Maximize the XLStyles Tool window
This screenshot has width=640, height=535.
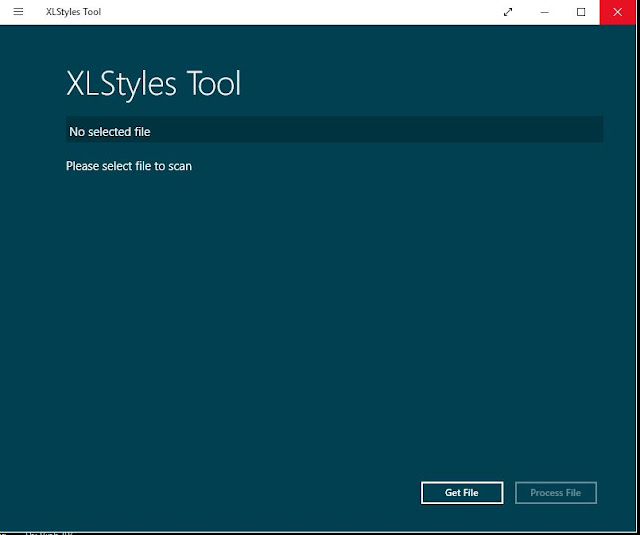click(x=581, y=12)
